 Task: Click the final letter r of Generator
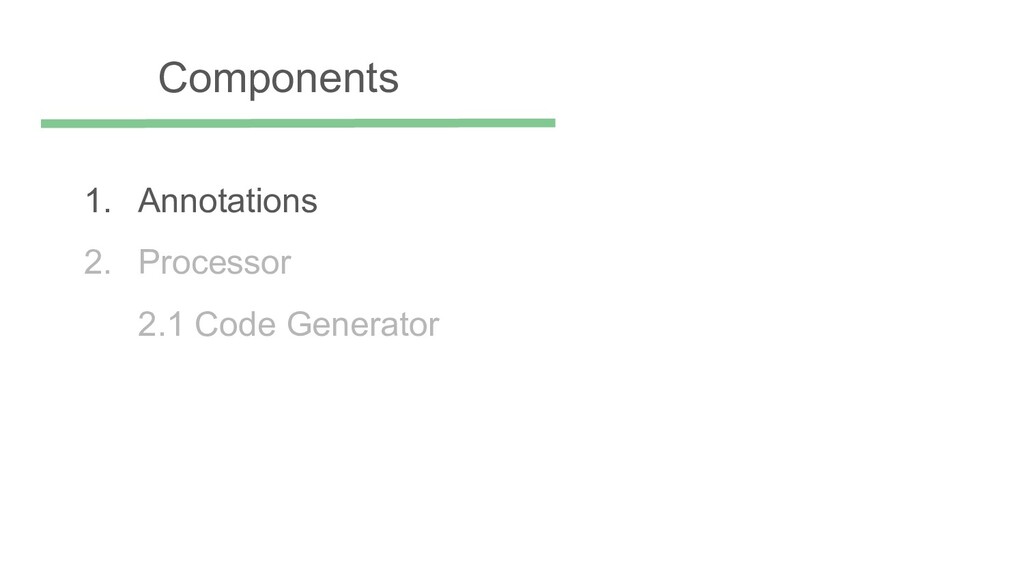pyautogui.click(x=434, y=327)
